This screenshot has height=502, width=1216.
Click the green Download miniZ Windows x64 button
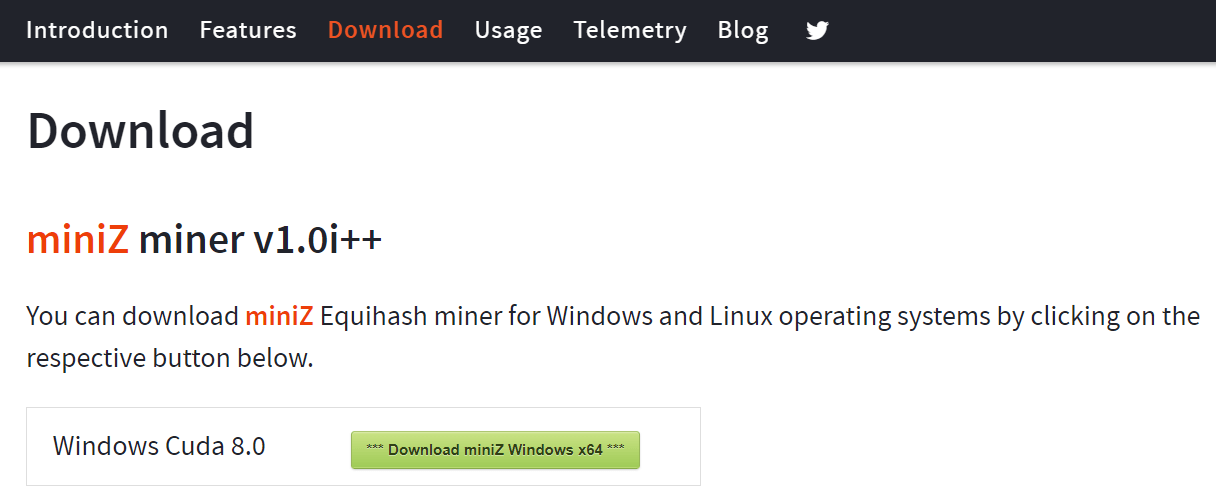[495, 450]
